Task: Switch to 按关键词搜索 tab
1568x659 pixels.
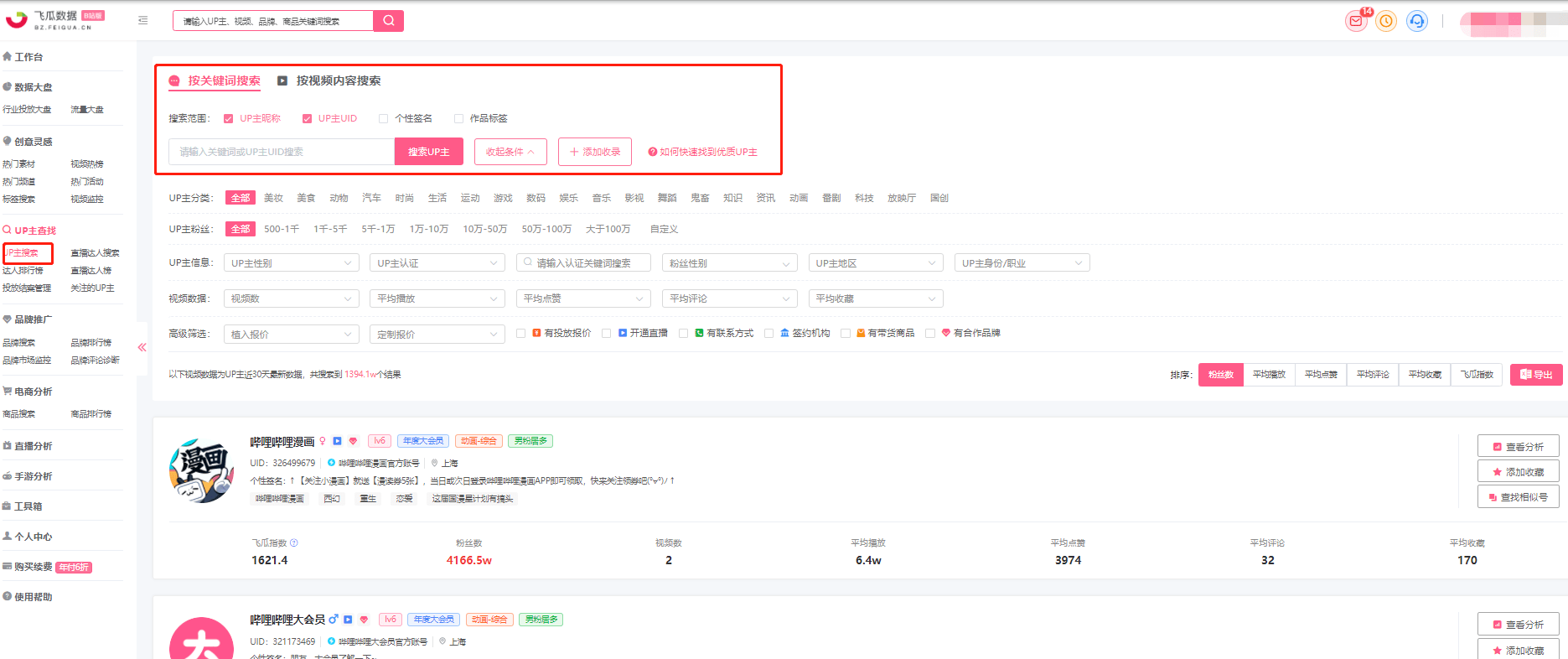Action: pyautogui.click(x=215, y=80)
